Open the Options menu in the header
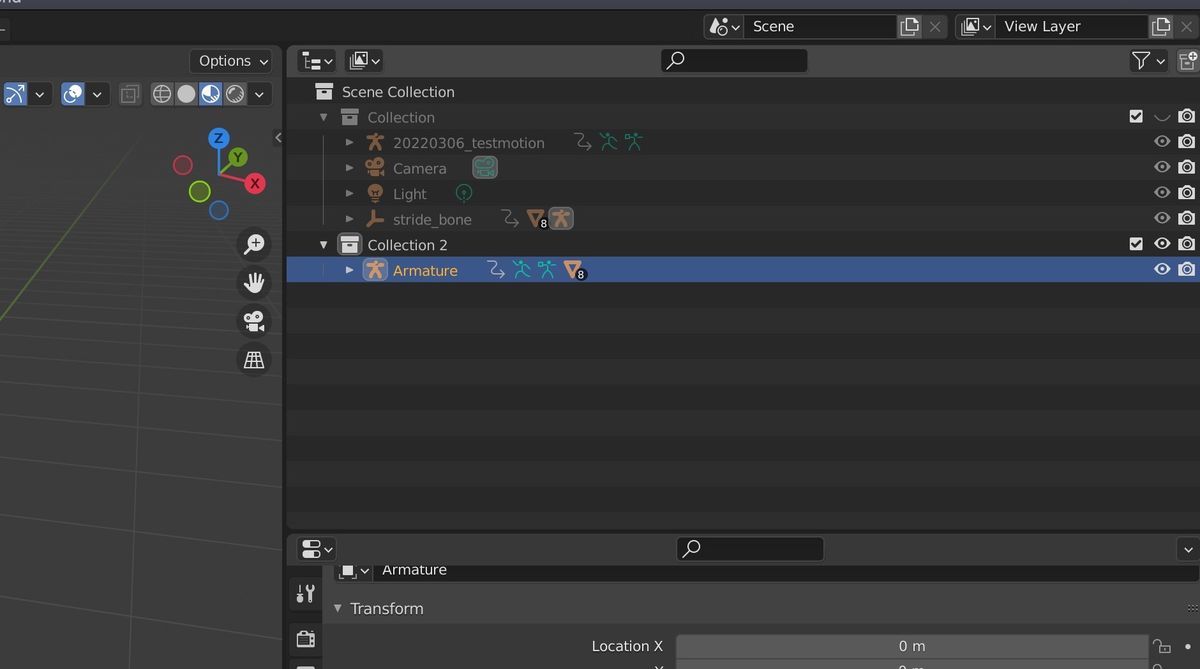 coord(231,60)
